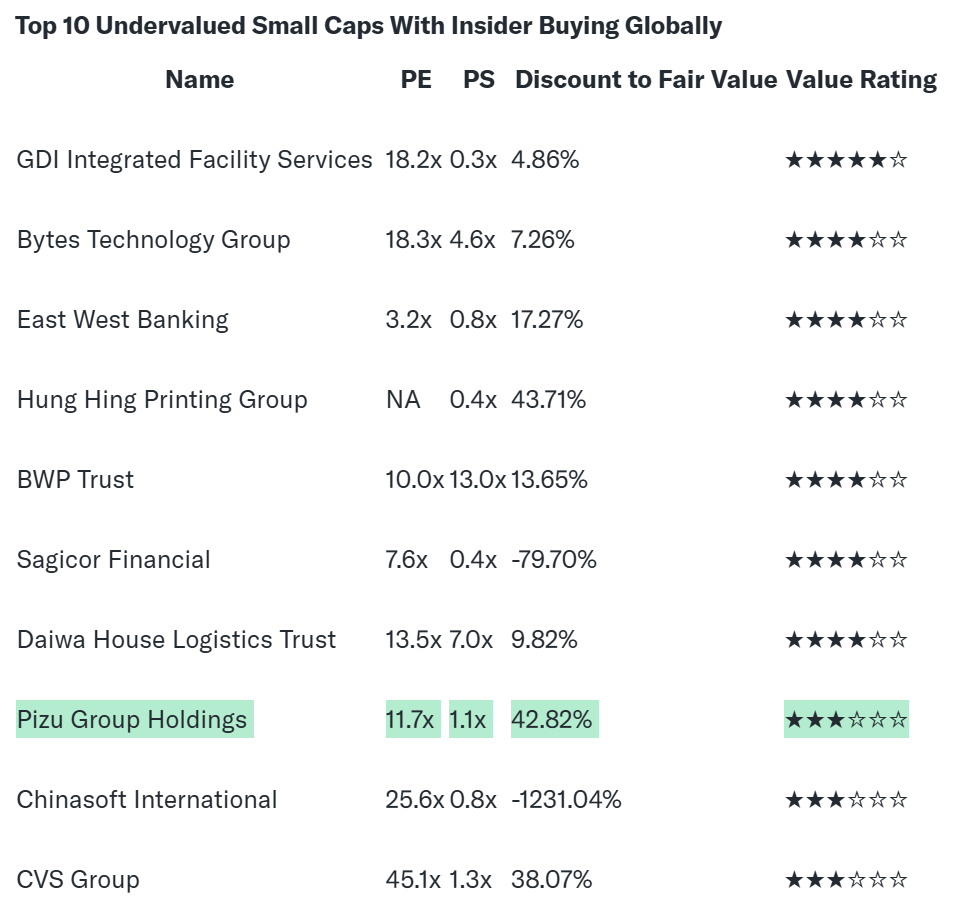Click the BWP Trust company name
The width and height of the screenshot is (960, 903).
tap(75, 480)
